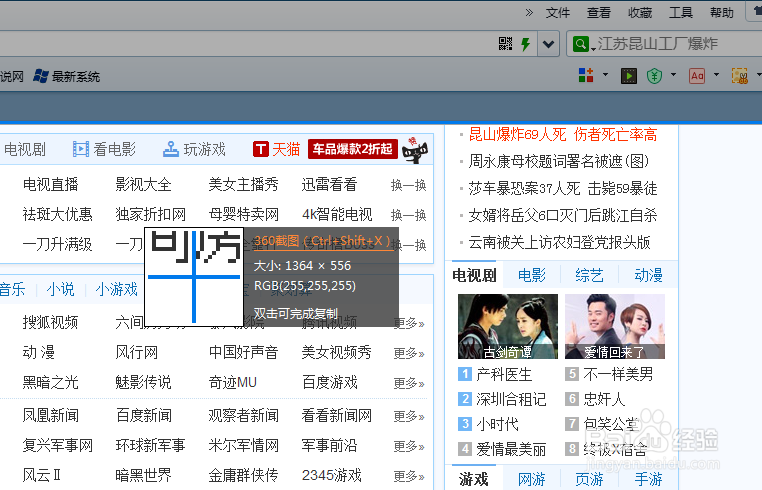The image size is (762, 490).
Task: Open the 迅雷看看 link
Action: coord(329,185)
